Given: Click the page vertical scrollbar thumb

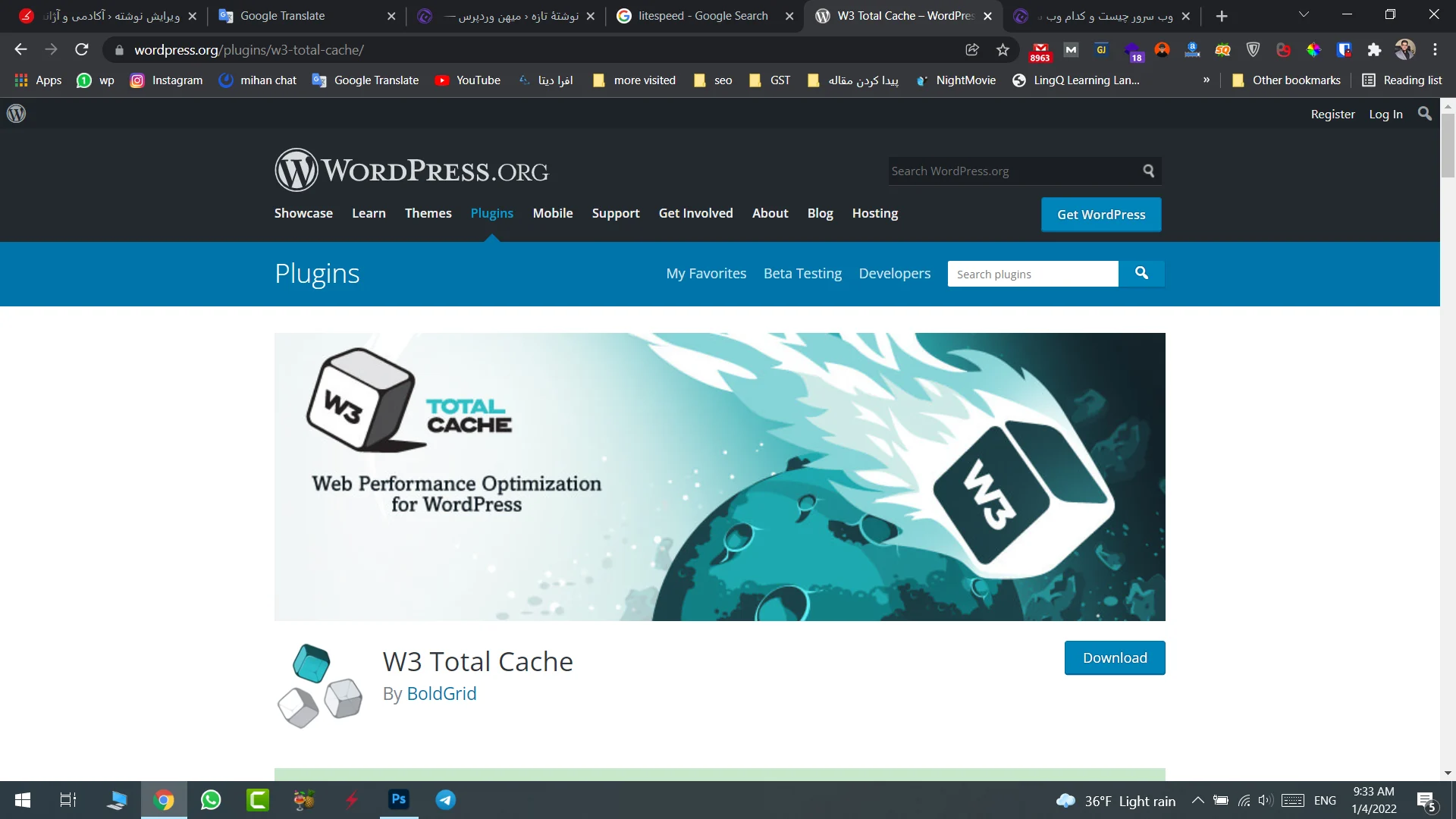Looking at the screenshot, I should pyautogui.click(x=1448, y=144).
